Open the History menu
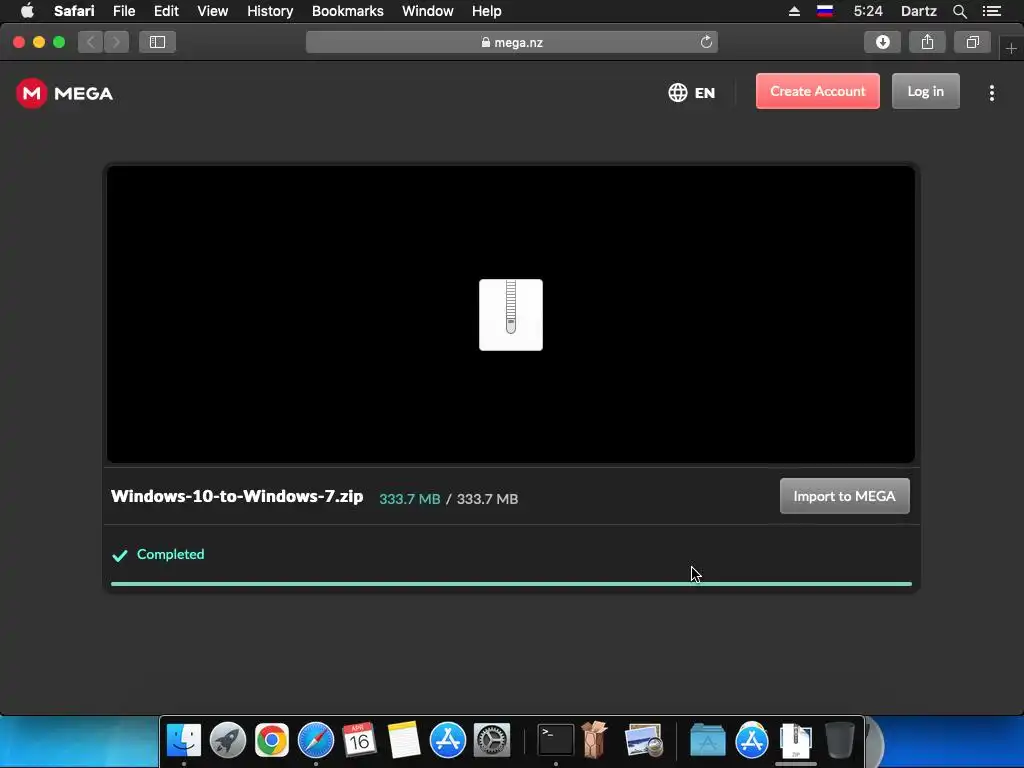The image size is (1024, 768). [270, 11]
